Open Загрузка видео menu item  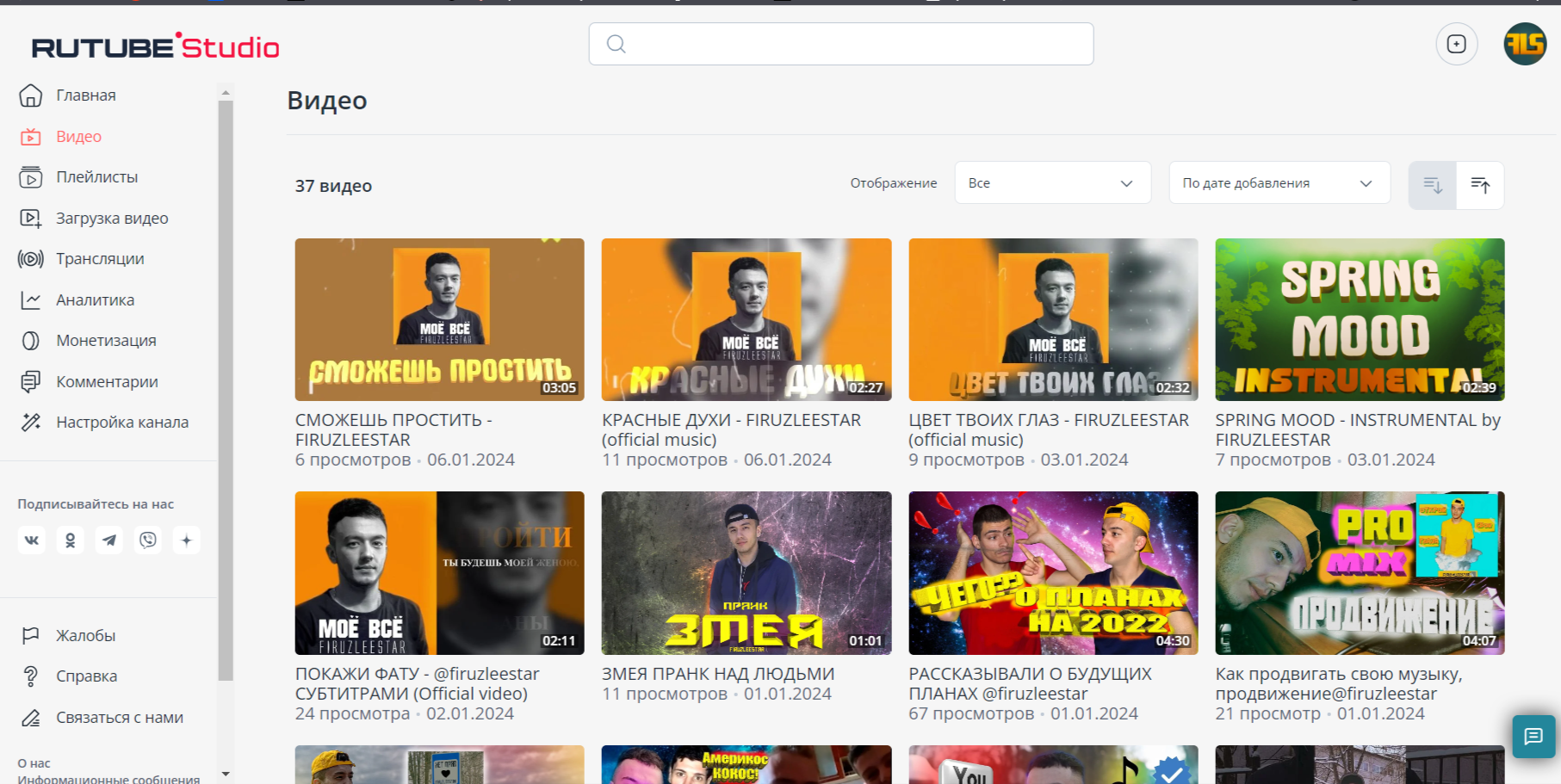tap(113, 219)
